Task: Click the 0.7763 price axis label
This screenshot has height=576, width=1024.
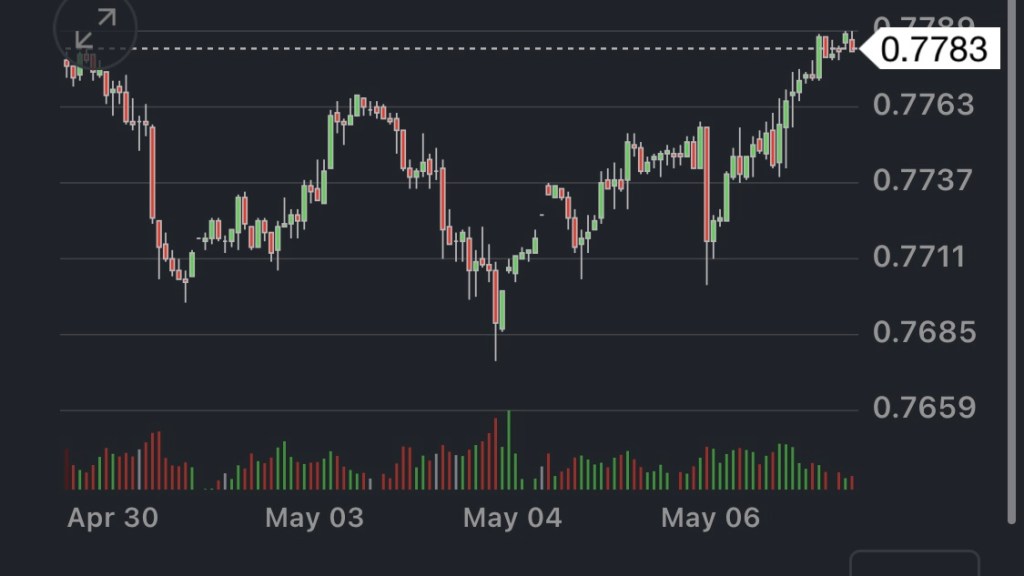Action: pyautogui.click(x=923, y=105)
